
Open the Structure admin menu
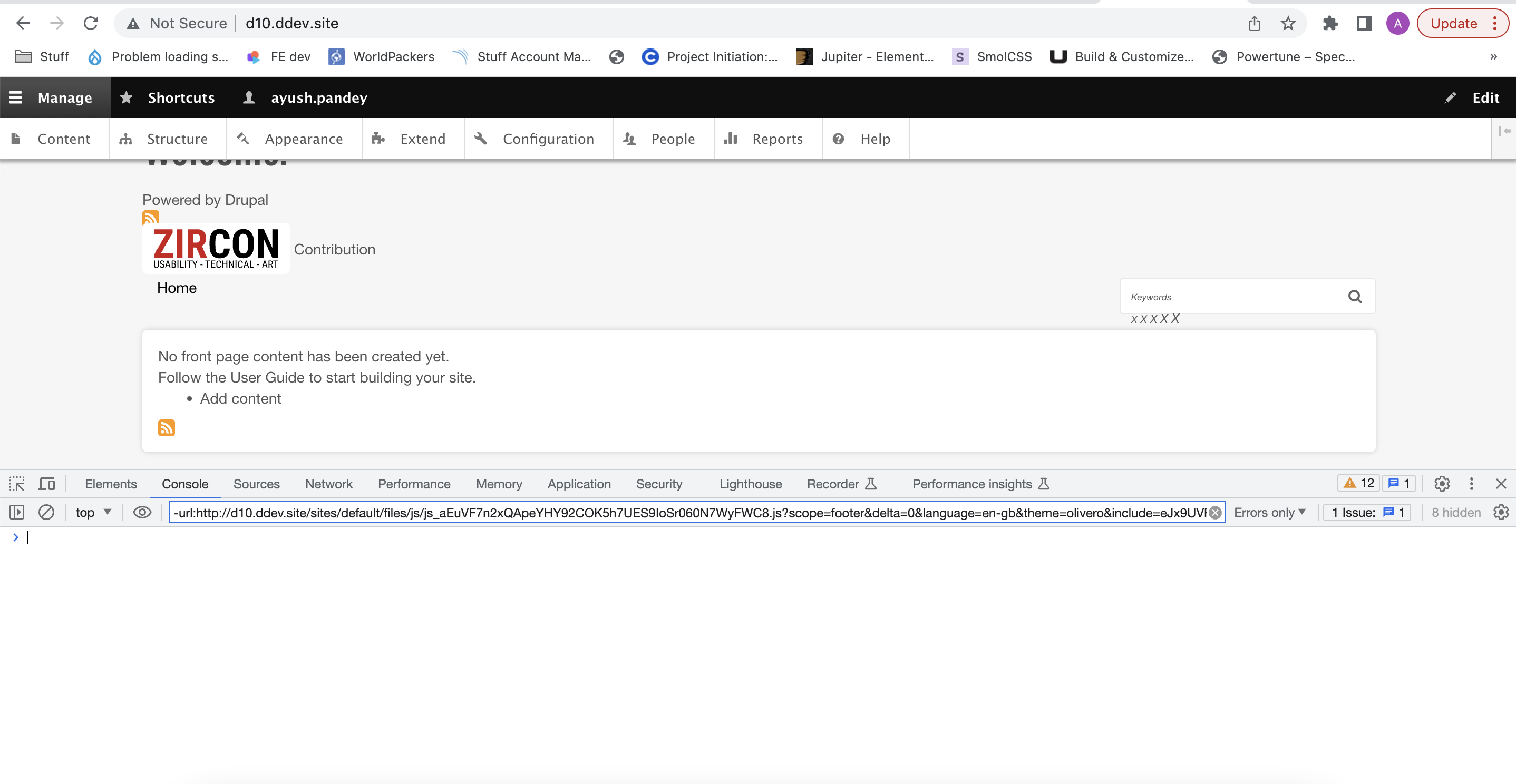[x=166, y=139]
